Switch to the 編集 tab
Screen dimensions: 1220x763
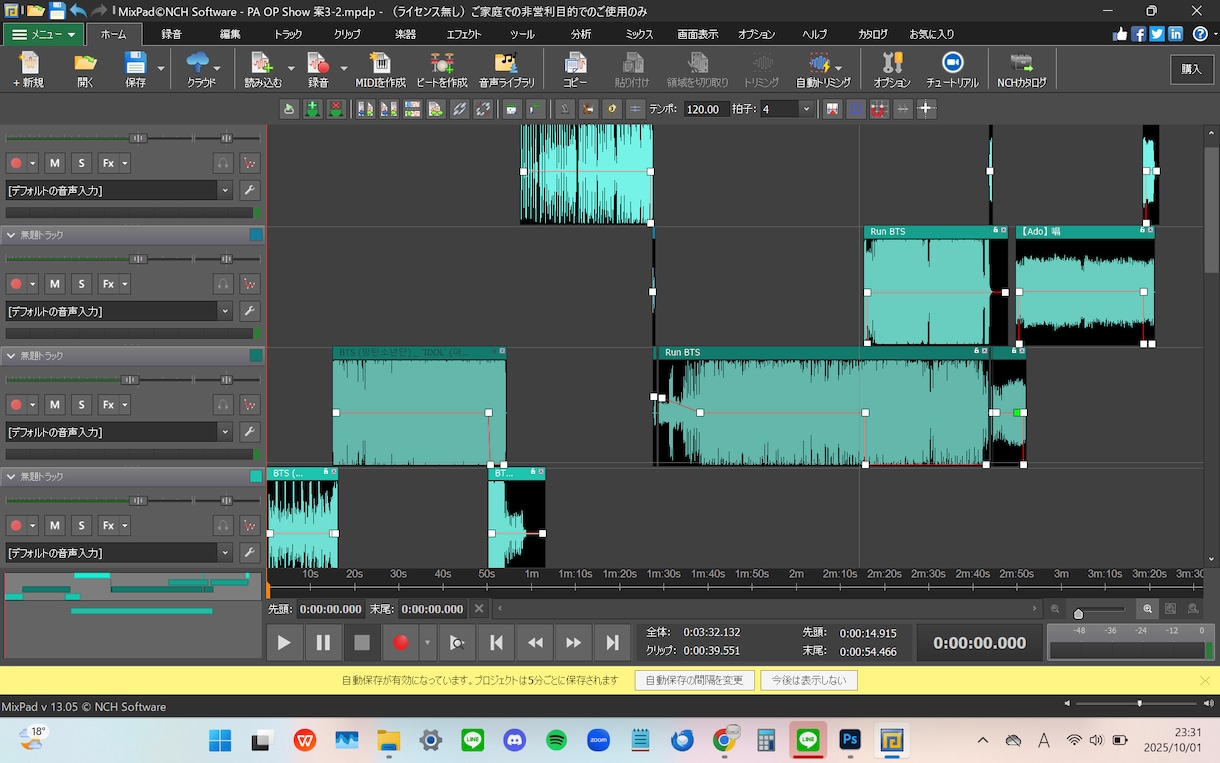[230, 34]
